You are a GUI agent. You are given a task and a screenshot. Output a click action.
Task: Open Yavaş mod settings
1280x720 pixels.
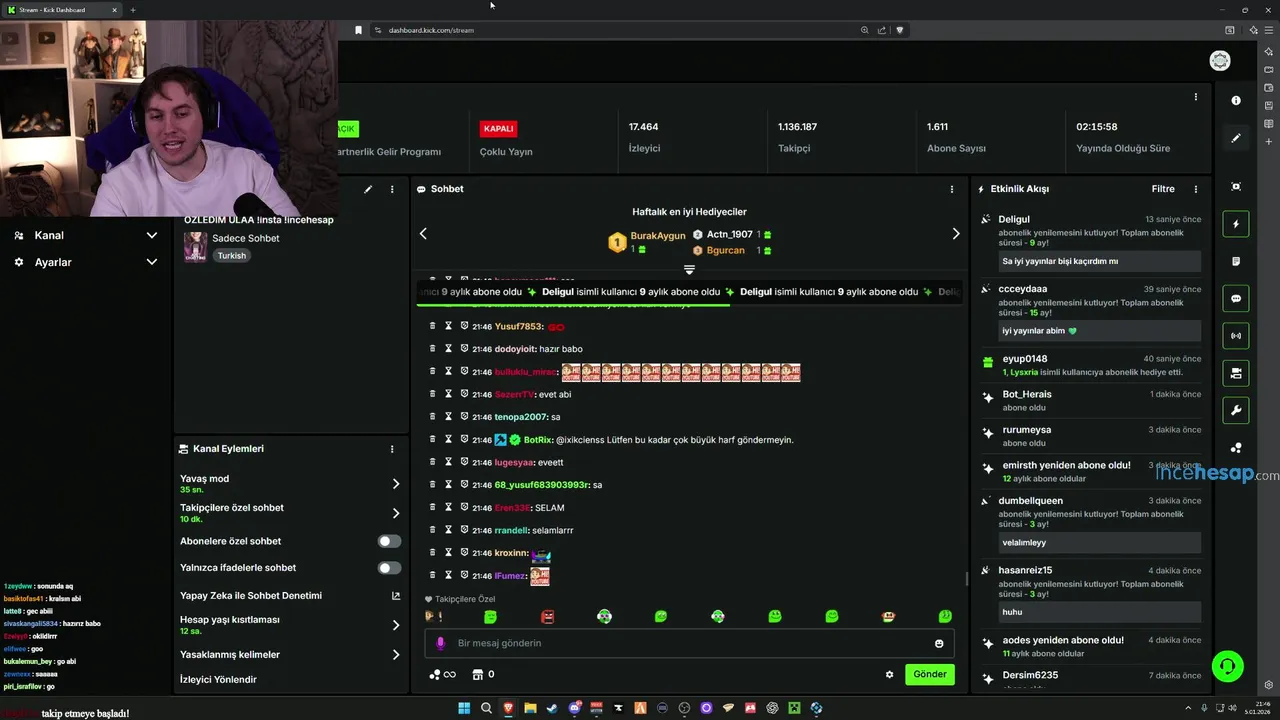click(x=290, y=484)
